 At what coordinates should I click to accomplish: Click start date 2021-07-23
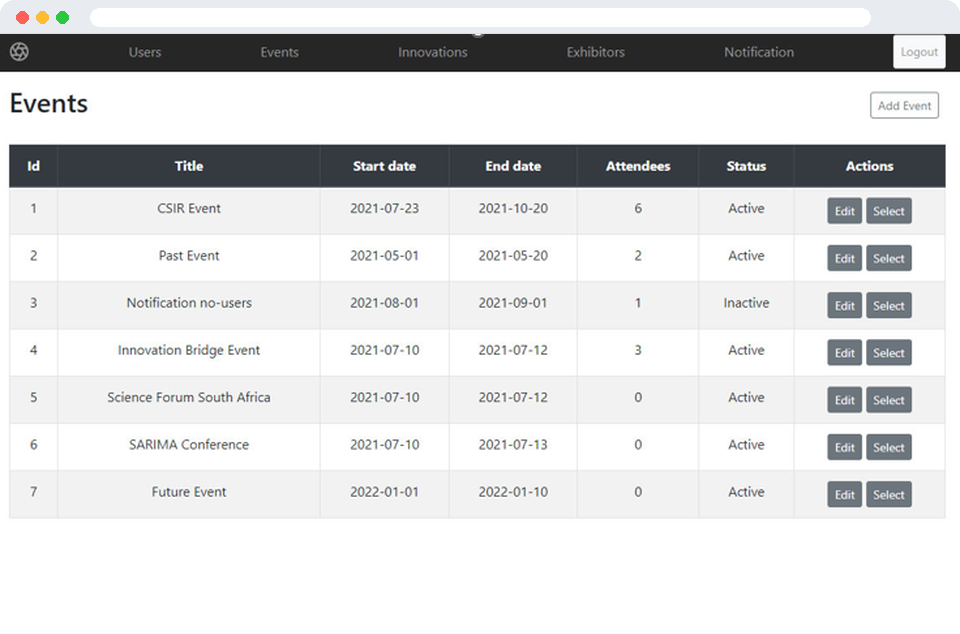point(384,208)
